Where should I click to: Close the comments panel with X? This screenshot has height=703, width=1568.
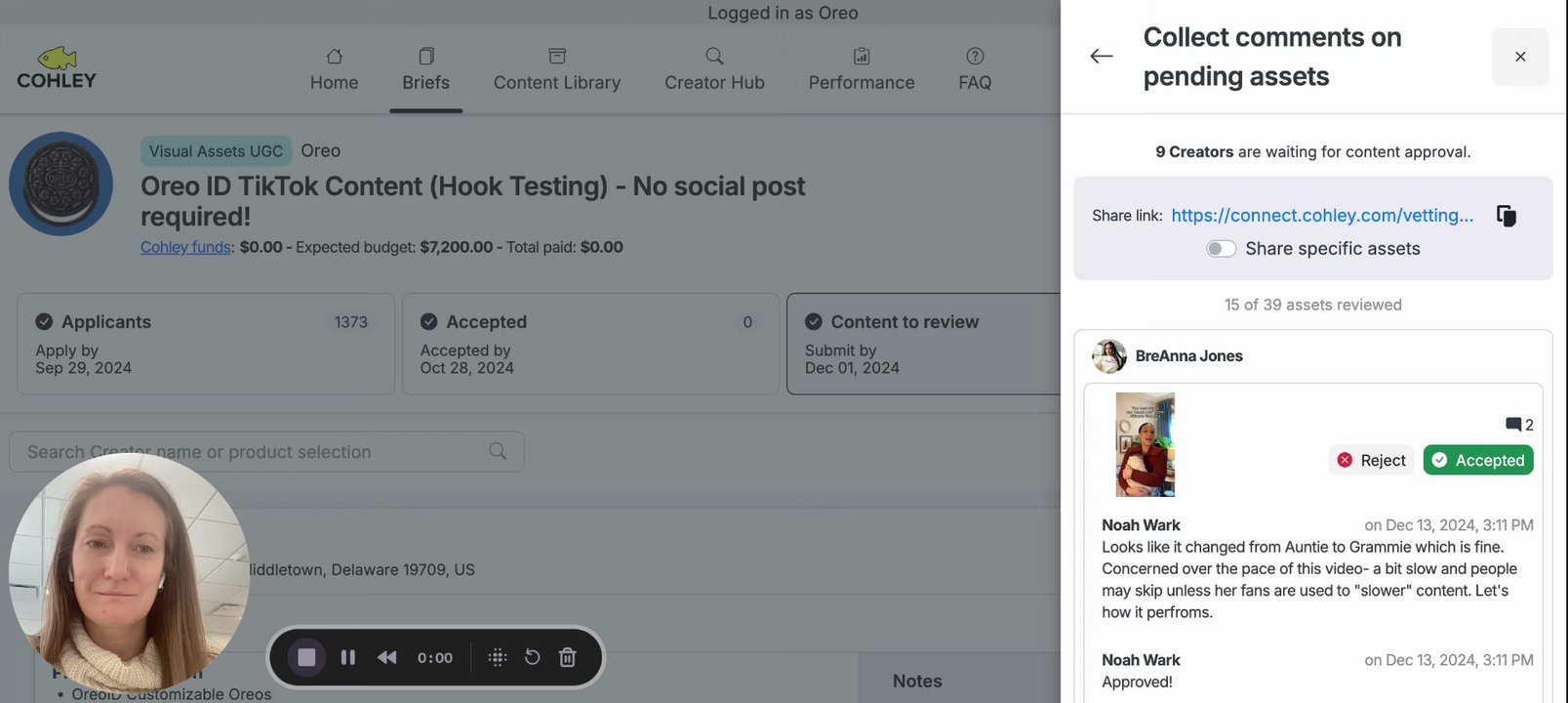click(1520, 57)
